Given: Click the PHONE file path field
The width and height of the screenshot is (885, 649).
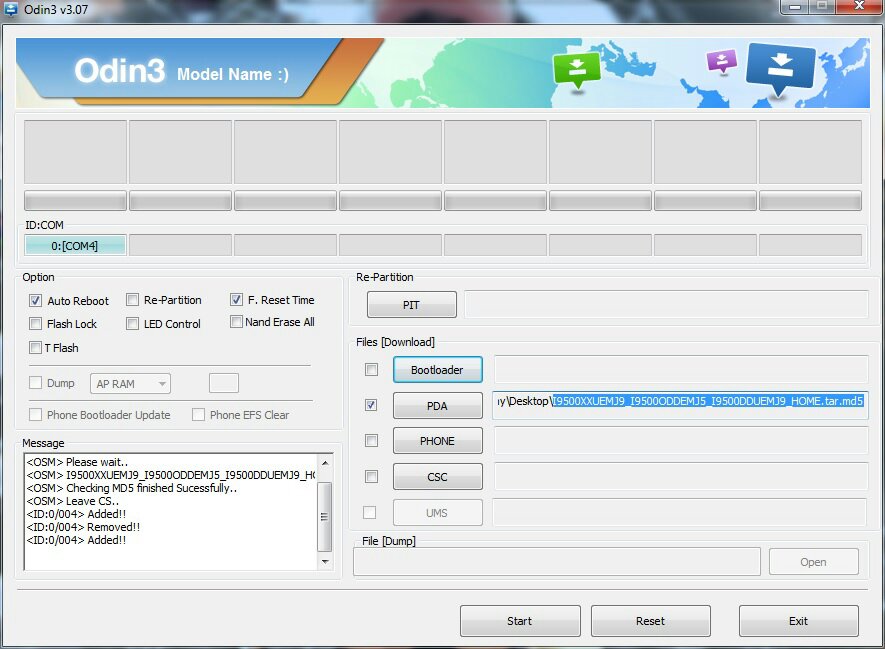Looking at the screenshot, I should click(x=681, y=441).
